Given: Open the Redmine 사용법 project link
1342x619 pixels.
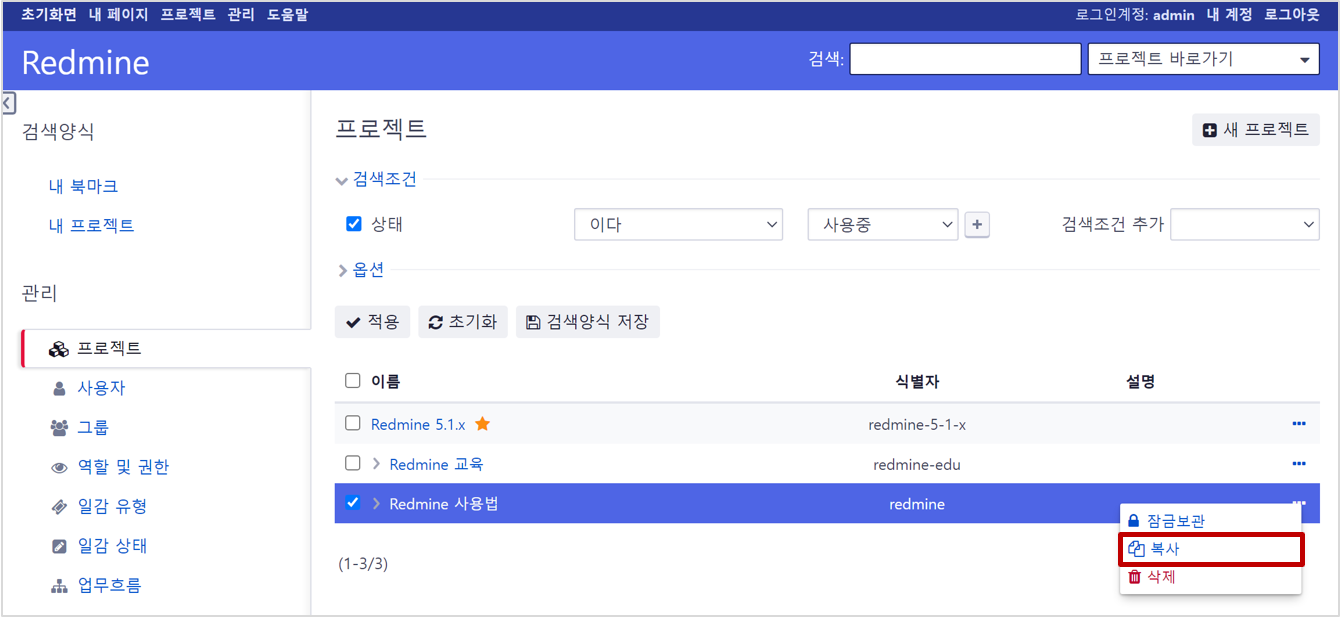Looking at the screenshot, I should (444, 504).
